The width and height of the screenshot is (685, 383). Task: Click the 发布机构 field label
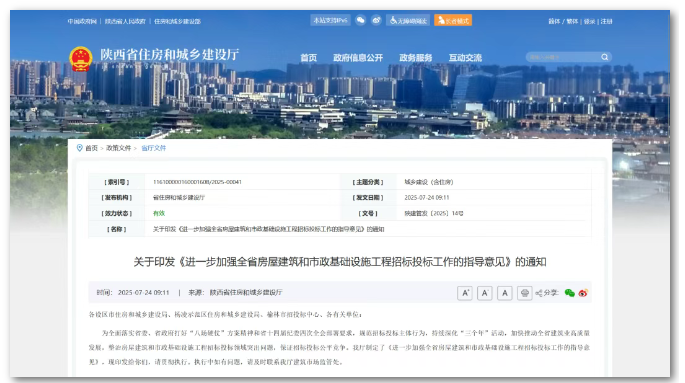pyautogui.click(x=117, y=197)
